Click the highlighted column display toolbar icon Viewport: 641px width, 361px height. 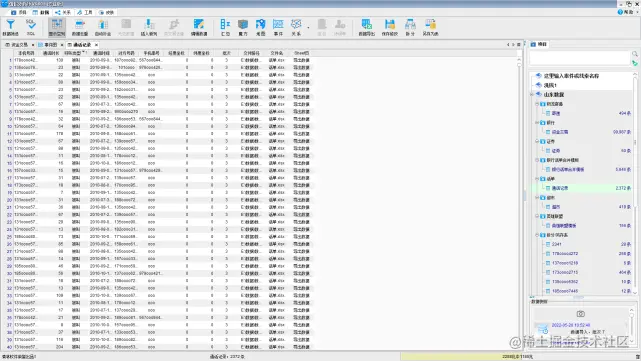[56, 27]
